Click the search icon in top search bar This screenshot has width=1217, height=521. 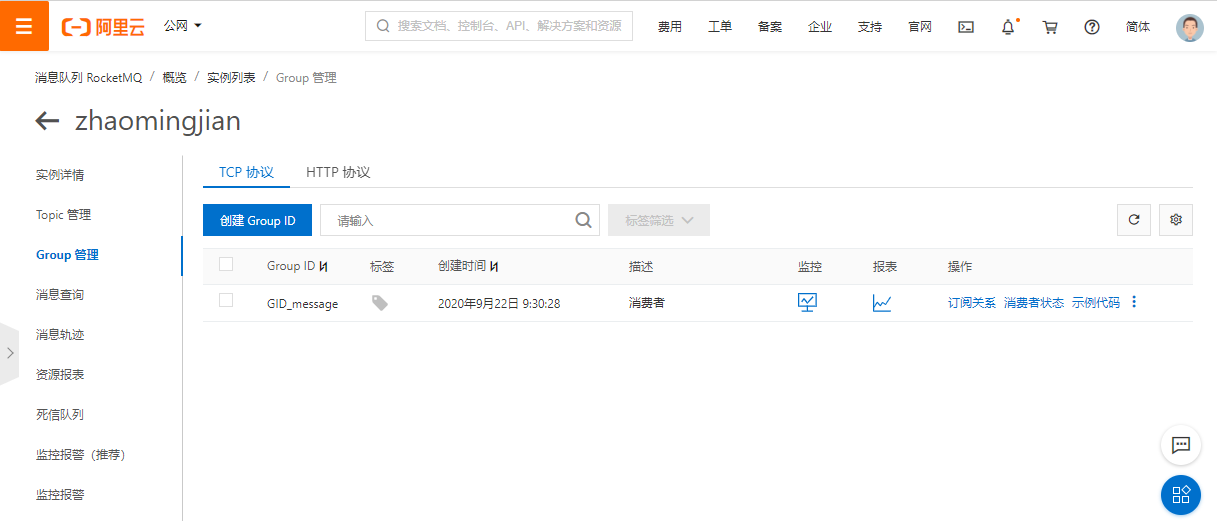click(383, 26)
